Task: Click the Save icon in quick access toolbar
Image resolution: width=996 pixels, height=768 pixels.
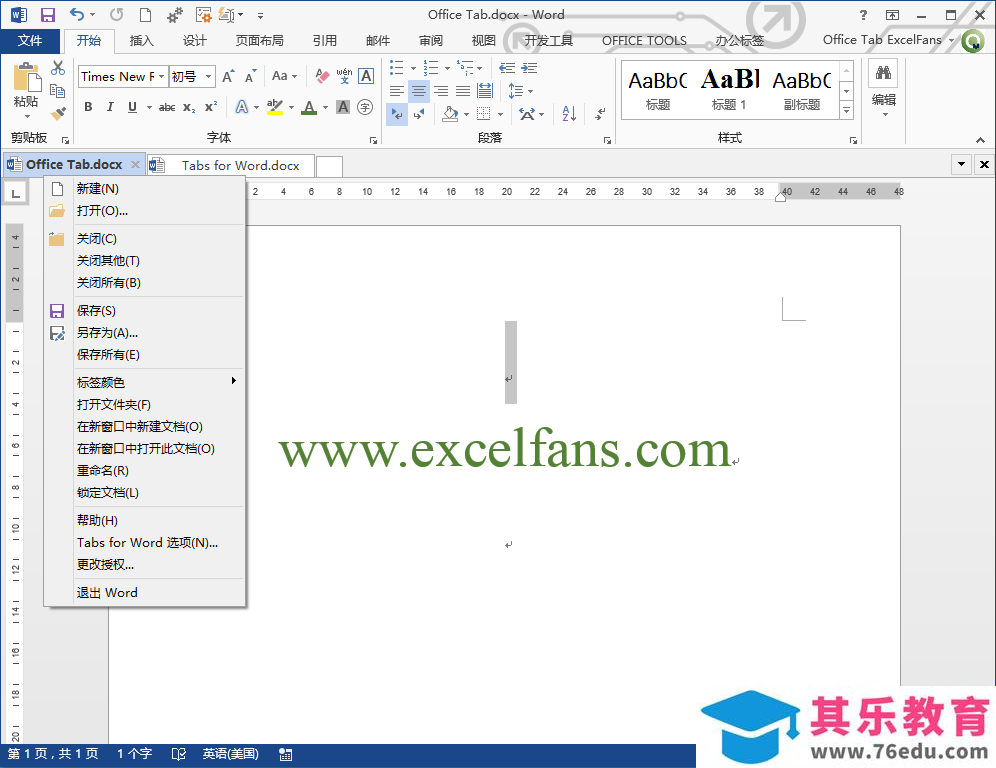Action: 48,15
